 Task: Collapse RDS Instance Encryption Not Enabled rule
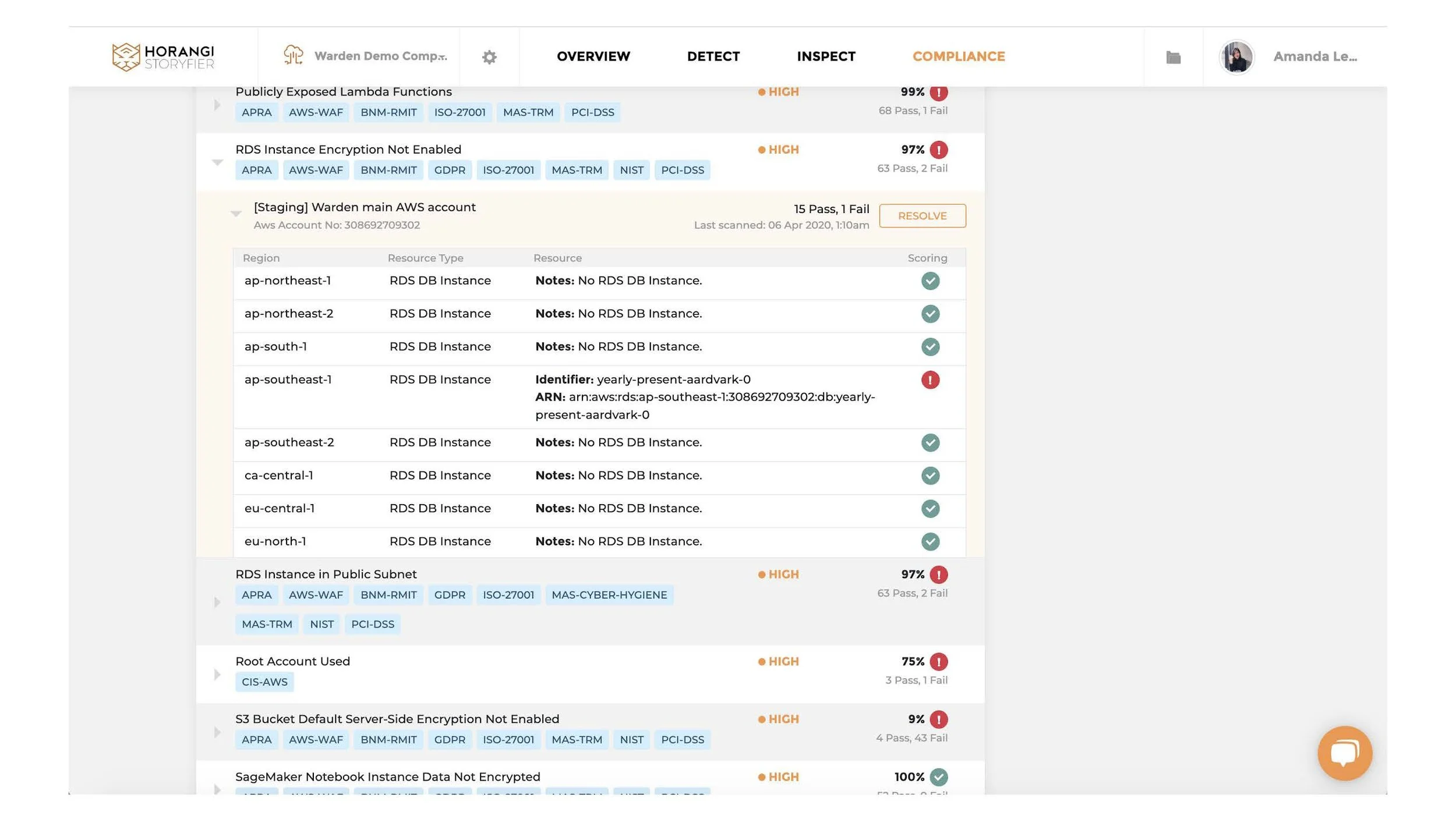pyautogui.click(x=217, y=162)
